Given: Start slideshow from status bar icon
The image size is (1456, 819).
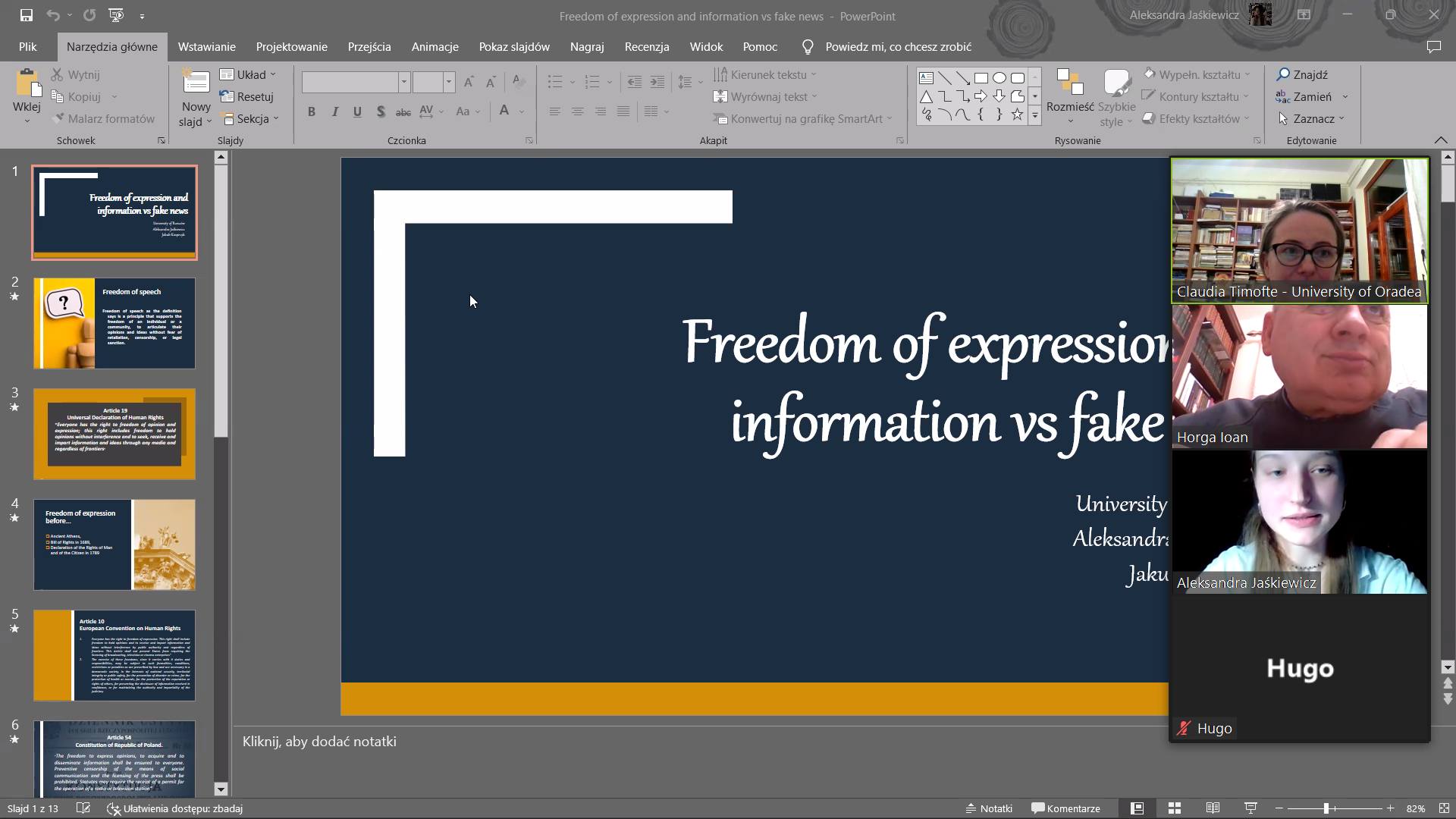Looking at the screenshot, I should point(1250,808).
